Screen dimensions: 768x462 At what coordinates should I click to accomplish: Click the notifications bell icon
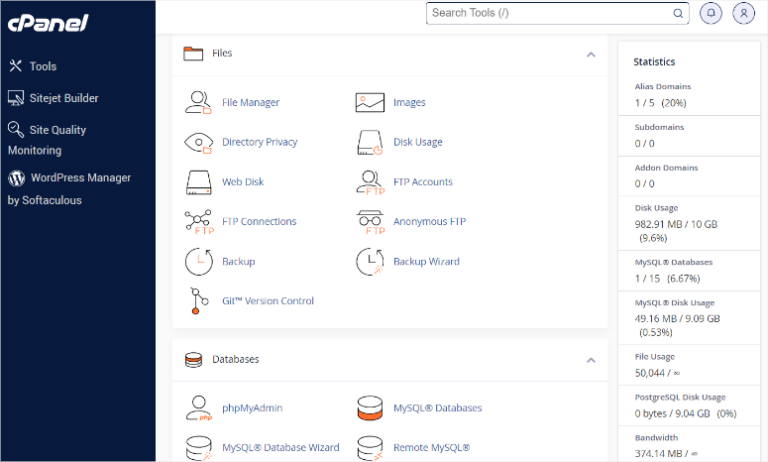coord(711,13)
